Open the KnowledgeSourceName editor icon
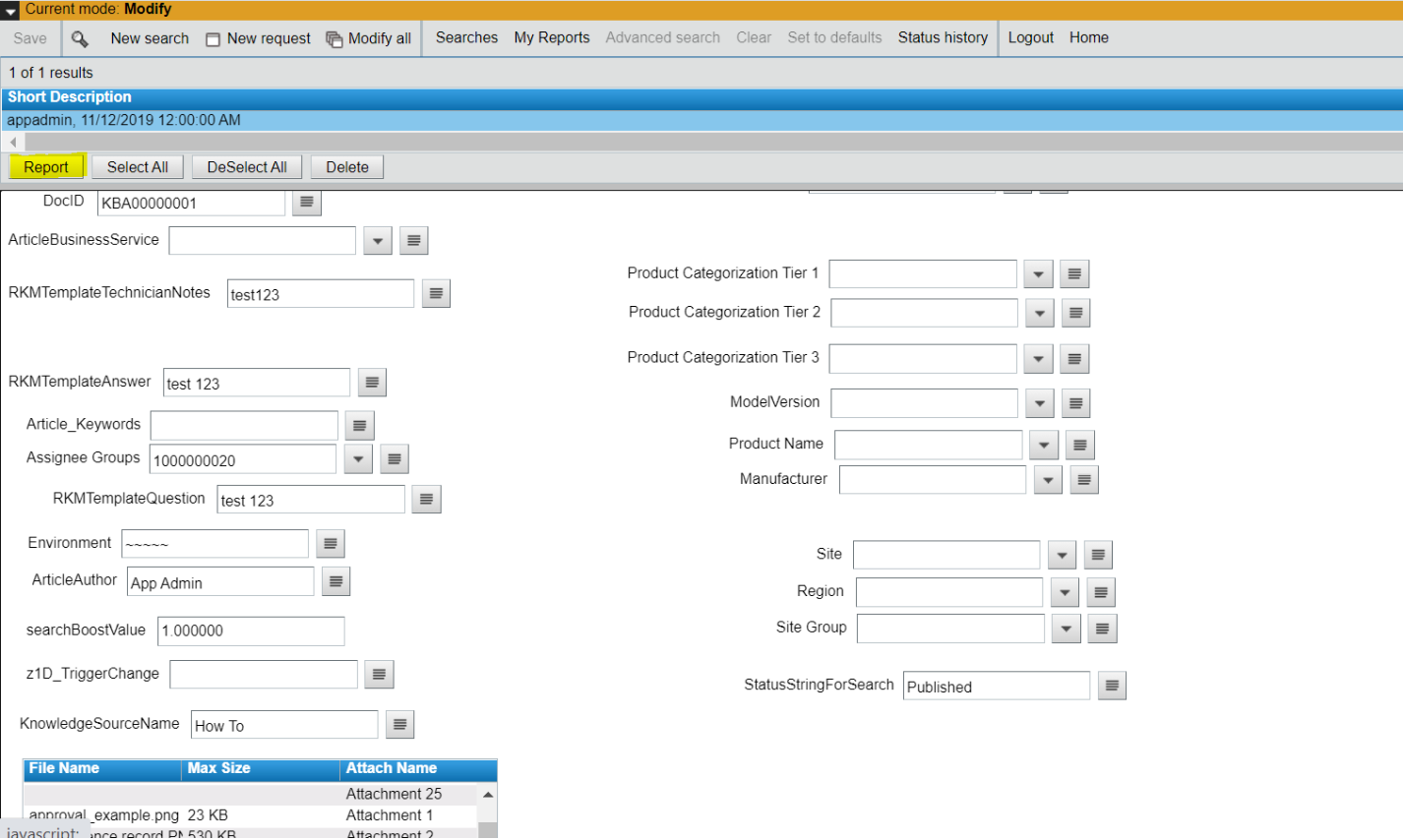Viewport: 1403px width, 840px height. click(x=399, y=724)
